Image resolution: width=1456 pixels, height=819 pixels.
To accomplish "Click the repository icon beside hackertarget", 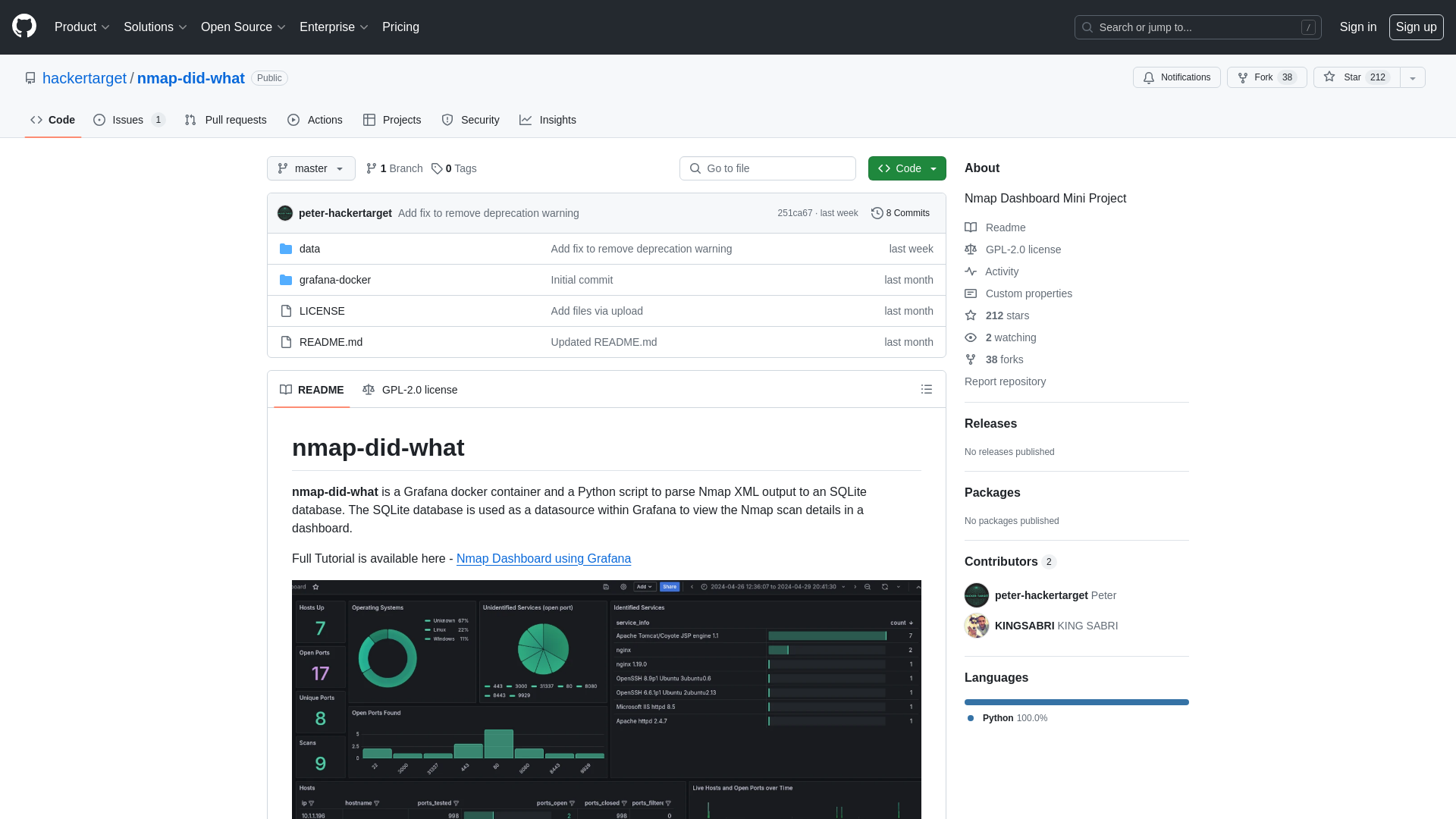I will [30, 78].
